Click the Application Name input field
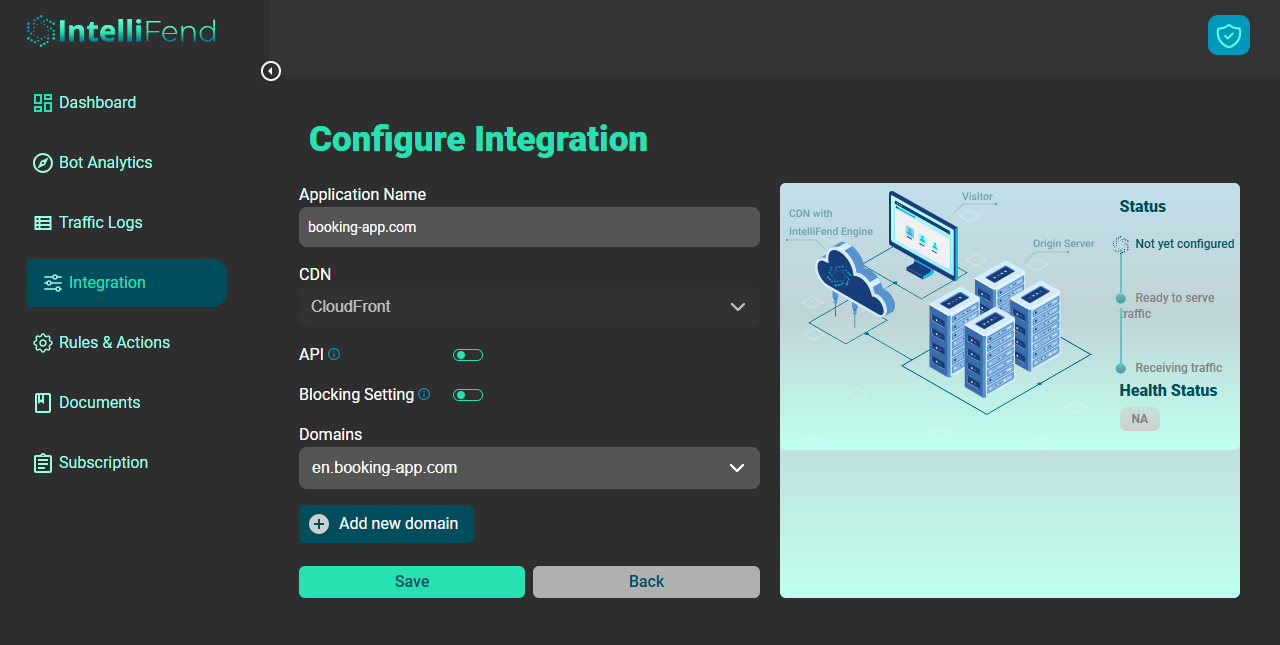1280x645 pixels. 529,227
